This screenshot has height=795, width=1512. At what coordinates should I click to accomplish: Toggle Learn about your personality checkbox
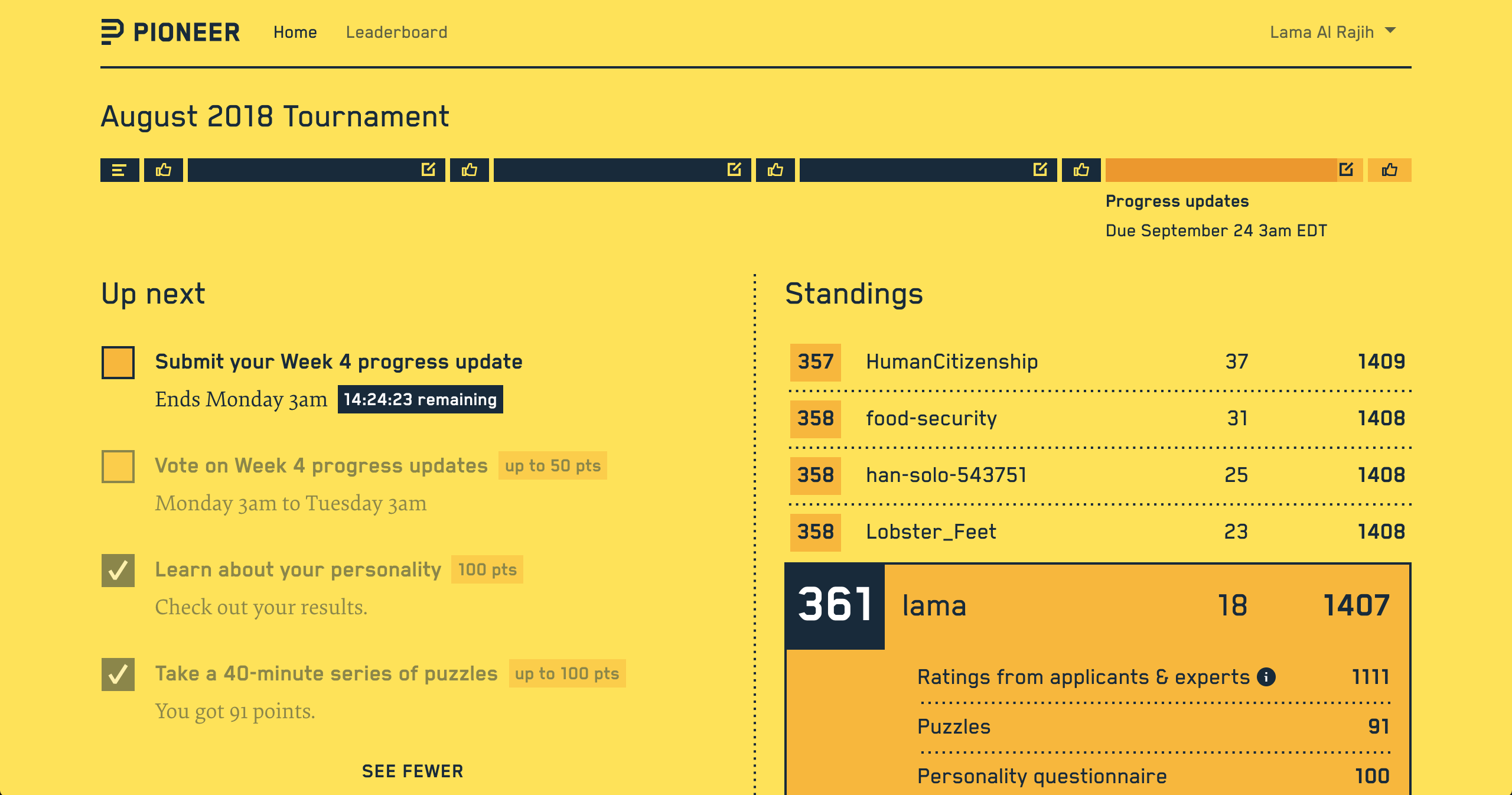(118, 570)
